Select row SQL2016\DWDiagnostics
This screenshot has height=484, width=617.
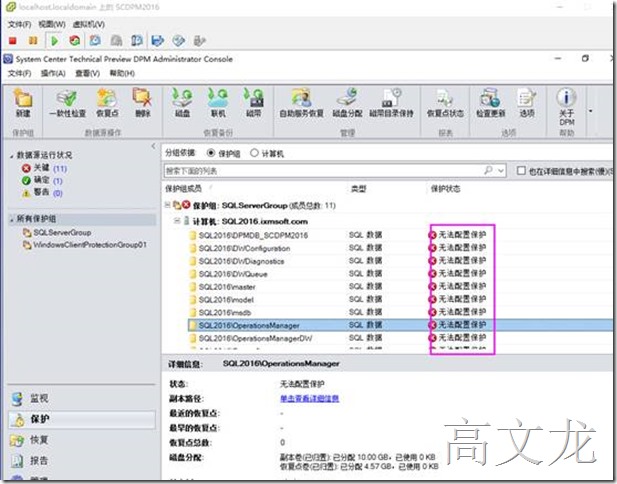[401, 261]
